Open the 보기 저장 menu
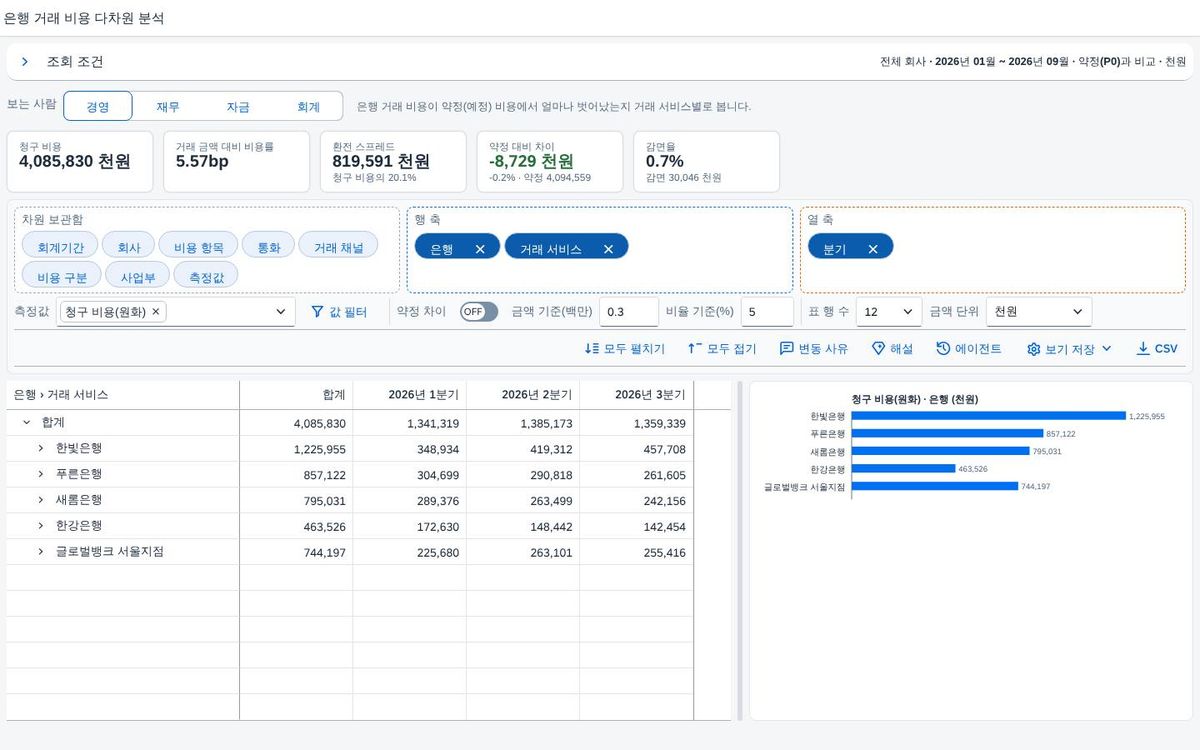Screen dimensions: 1200x750 (x=1069, y=349)
